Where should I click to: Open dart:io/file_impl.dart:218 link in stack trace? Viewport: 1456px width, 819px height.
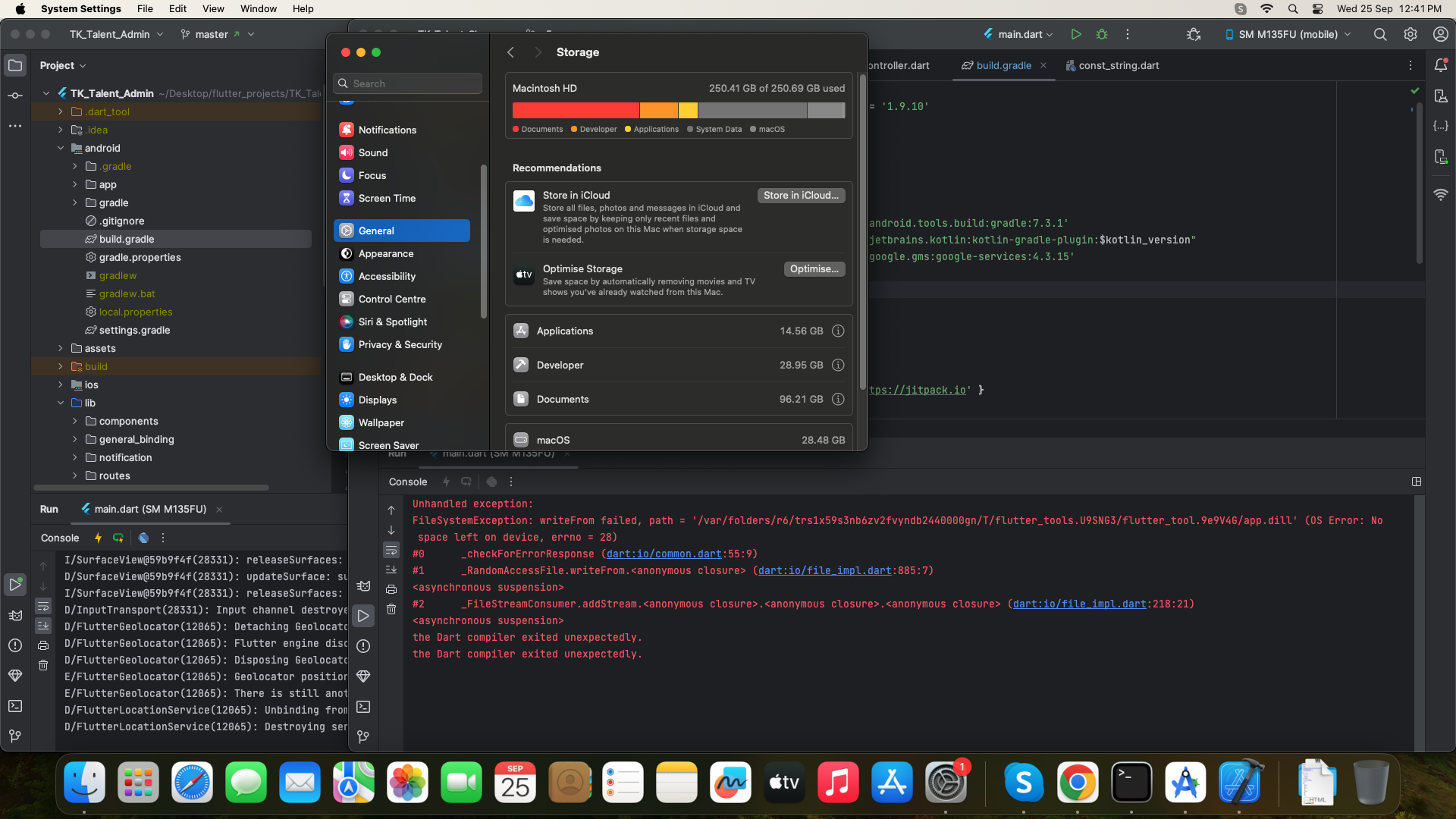coord(1079,604)
